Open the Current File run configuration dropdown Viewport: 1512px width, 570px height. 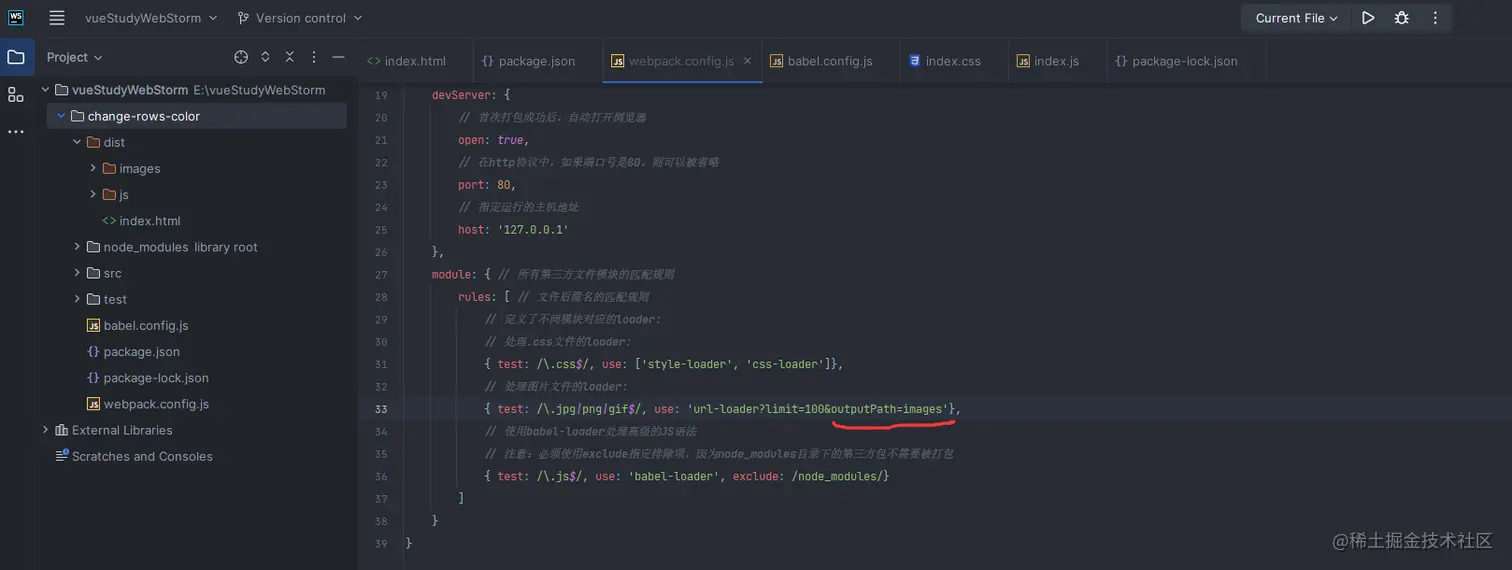pos(1296,18)
